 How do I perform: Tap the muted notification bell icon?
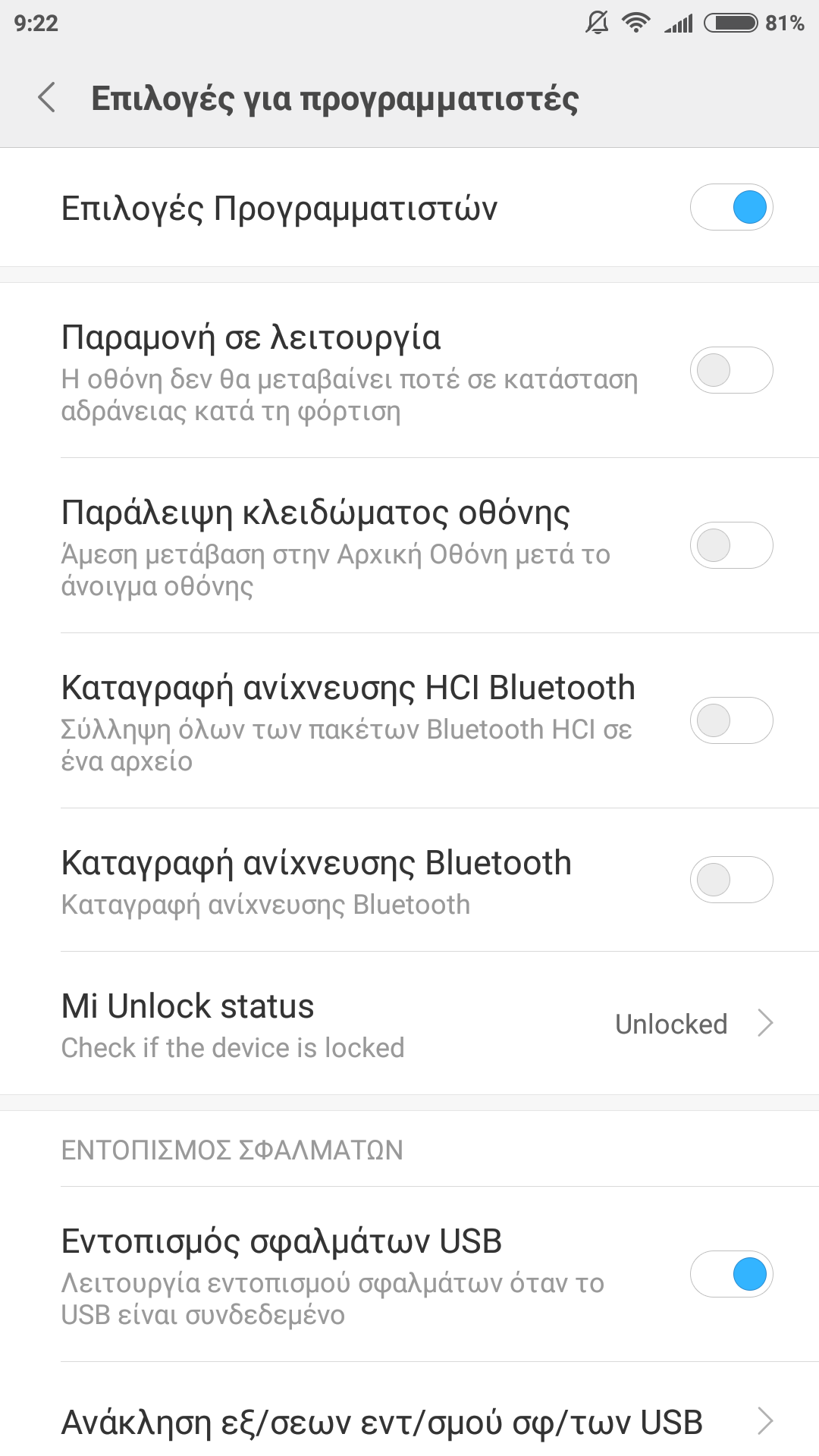(597, 23)
